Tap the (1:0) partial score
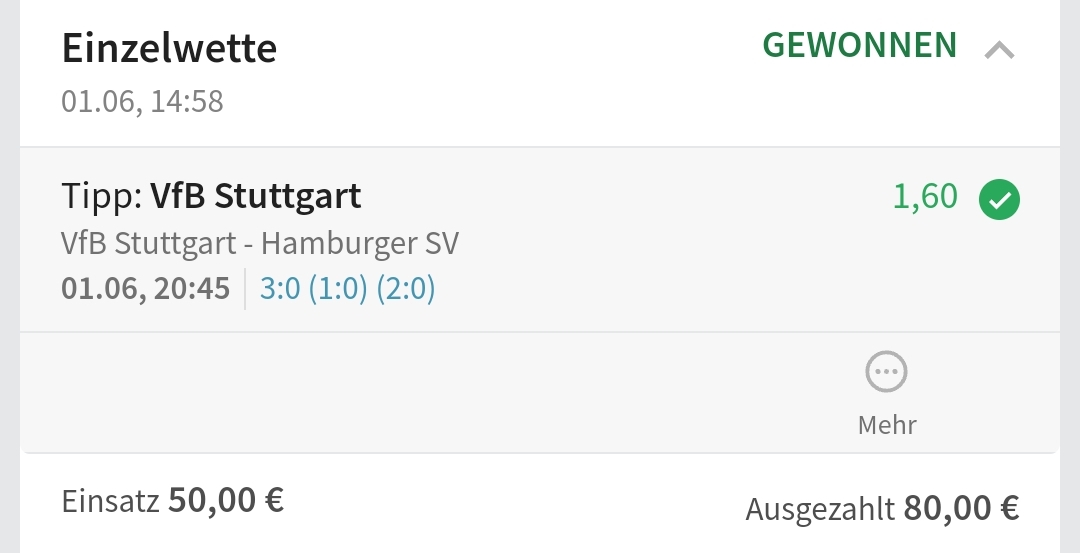Screen dimensions: 1080x553 [x=338, y=288]
